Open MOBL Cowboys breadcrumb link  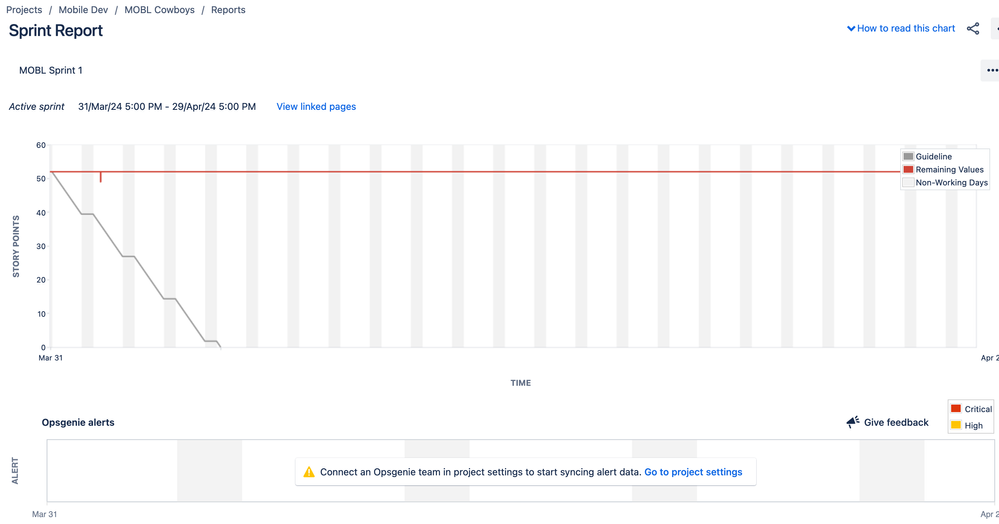click(x=159, y=10)
